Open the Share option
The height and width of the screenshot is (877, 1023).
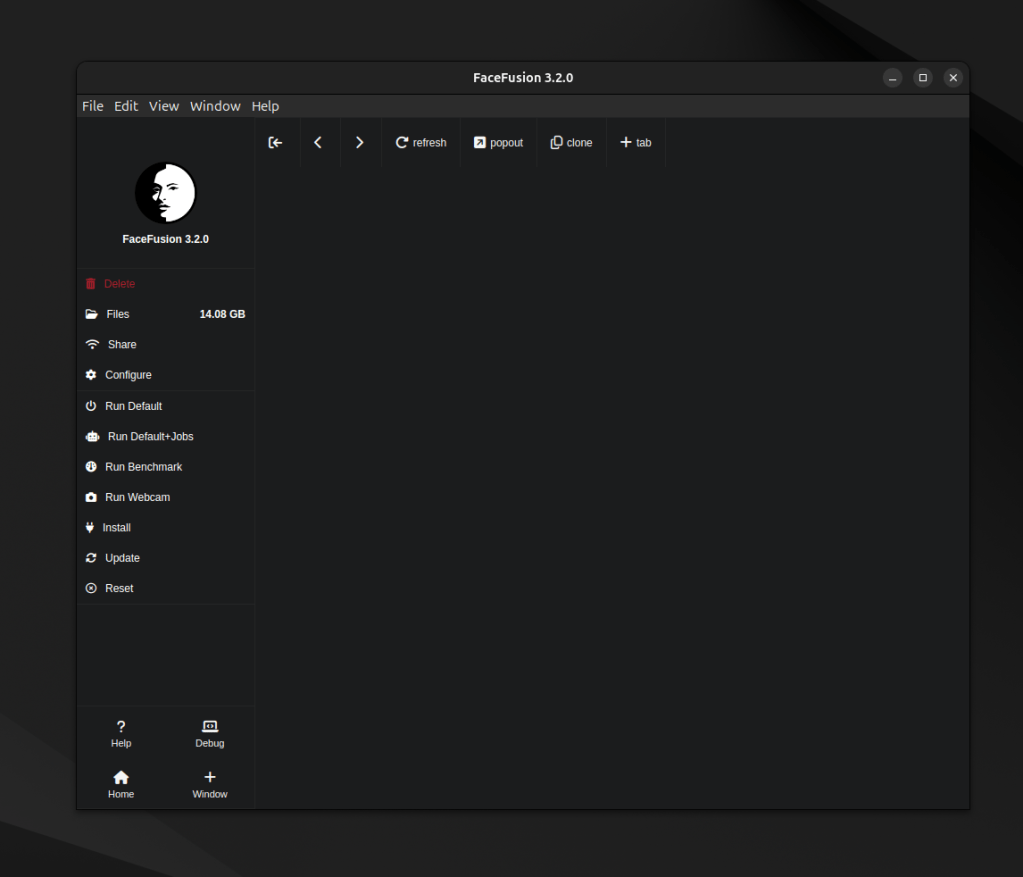click(121, 344)
